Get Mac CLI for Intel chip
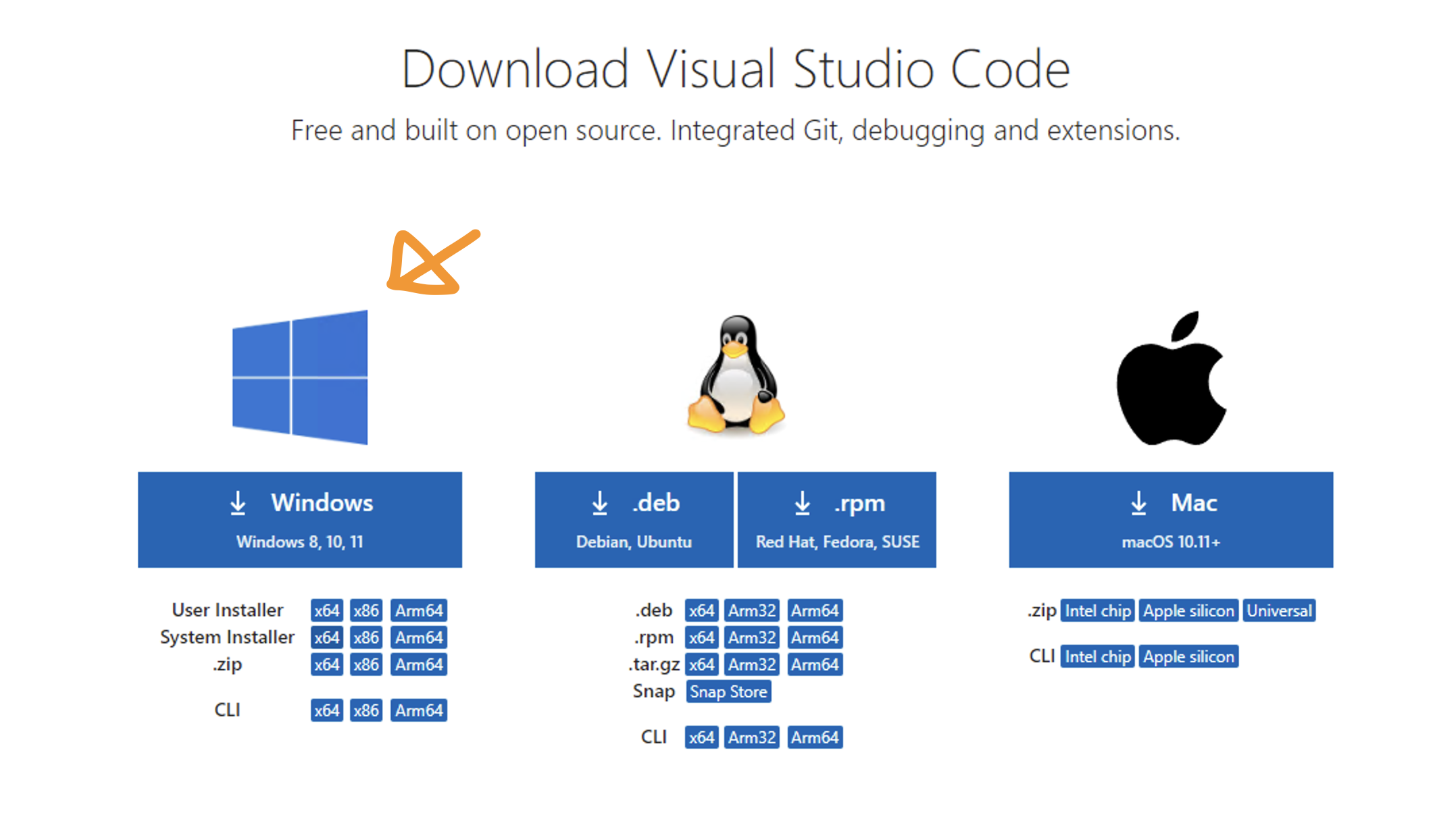Image resolution: width=1439 pixels, height=840 pixels. 1098,656
